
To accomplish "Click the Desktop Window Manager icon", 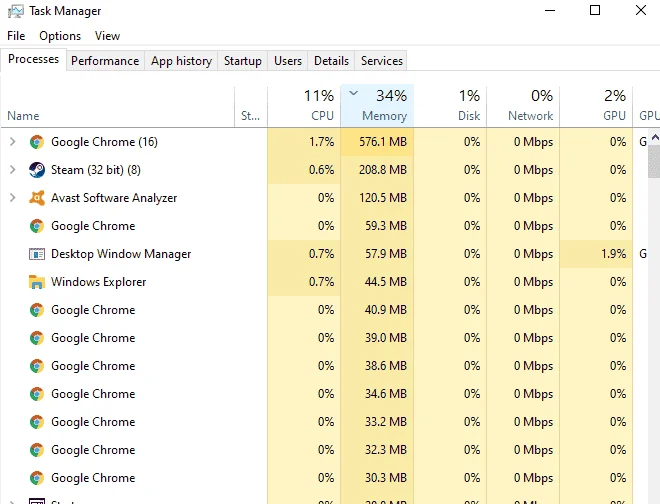I will (x=37, y=254).
